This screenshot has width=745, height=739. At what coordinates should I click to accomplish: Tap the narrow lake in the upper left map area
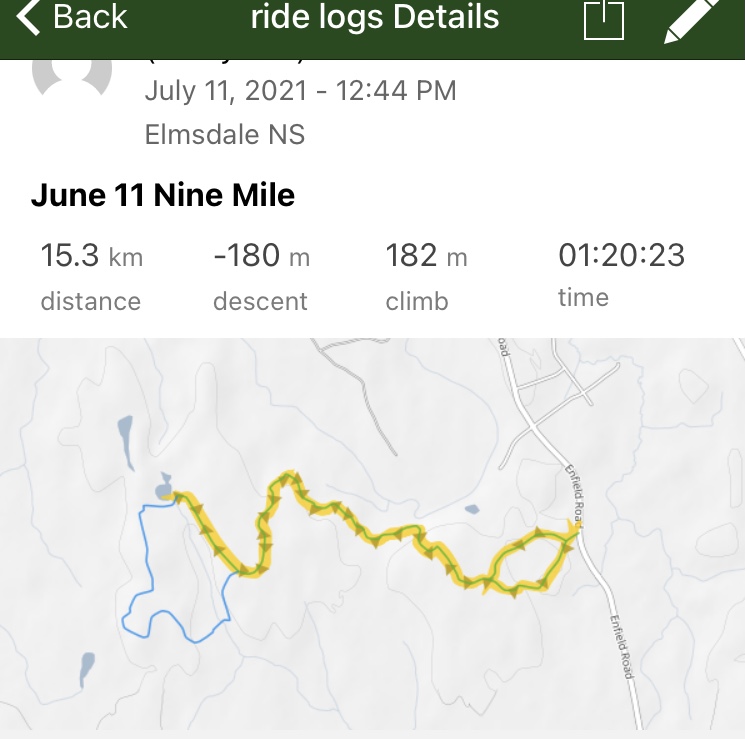122,434
